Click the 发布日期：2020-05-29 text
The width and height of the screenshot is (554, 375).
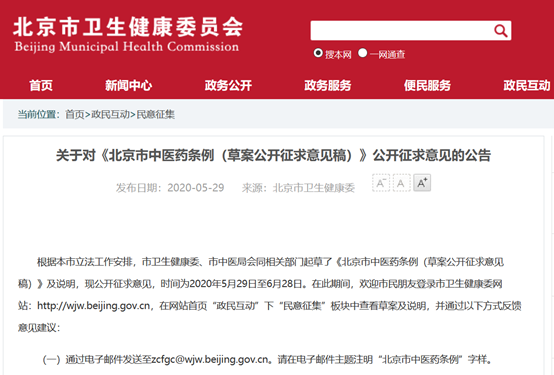coord(170,188)
